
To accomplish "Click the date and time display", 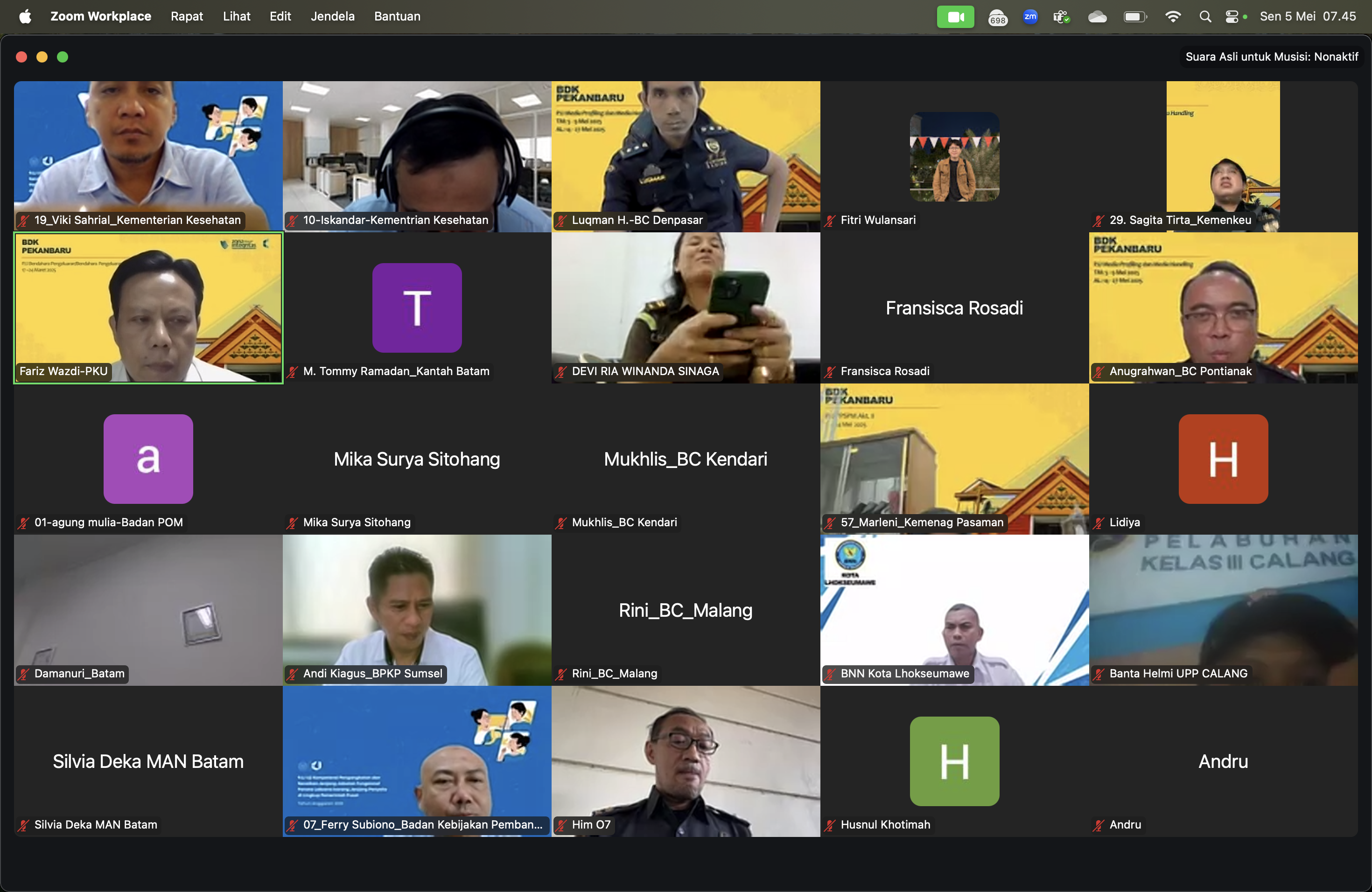I will (x=1308, y=16).
